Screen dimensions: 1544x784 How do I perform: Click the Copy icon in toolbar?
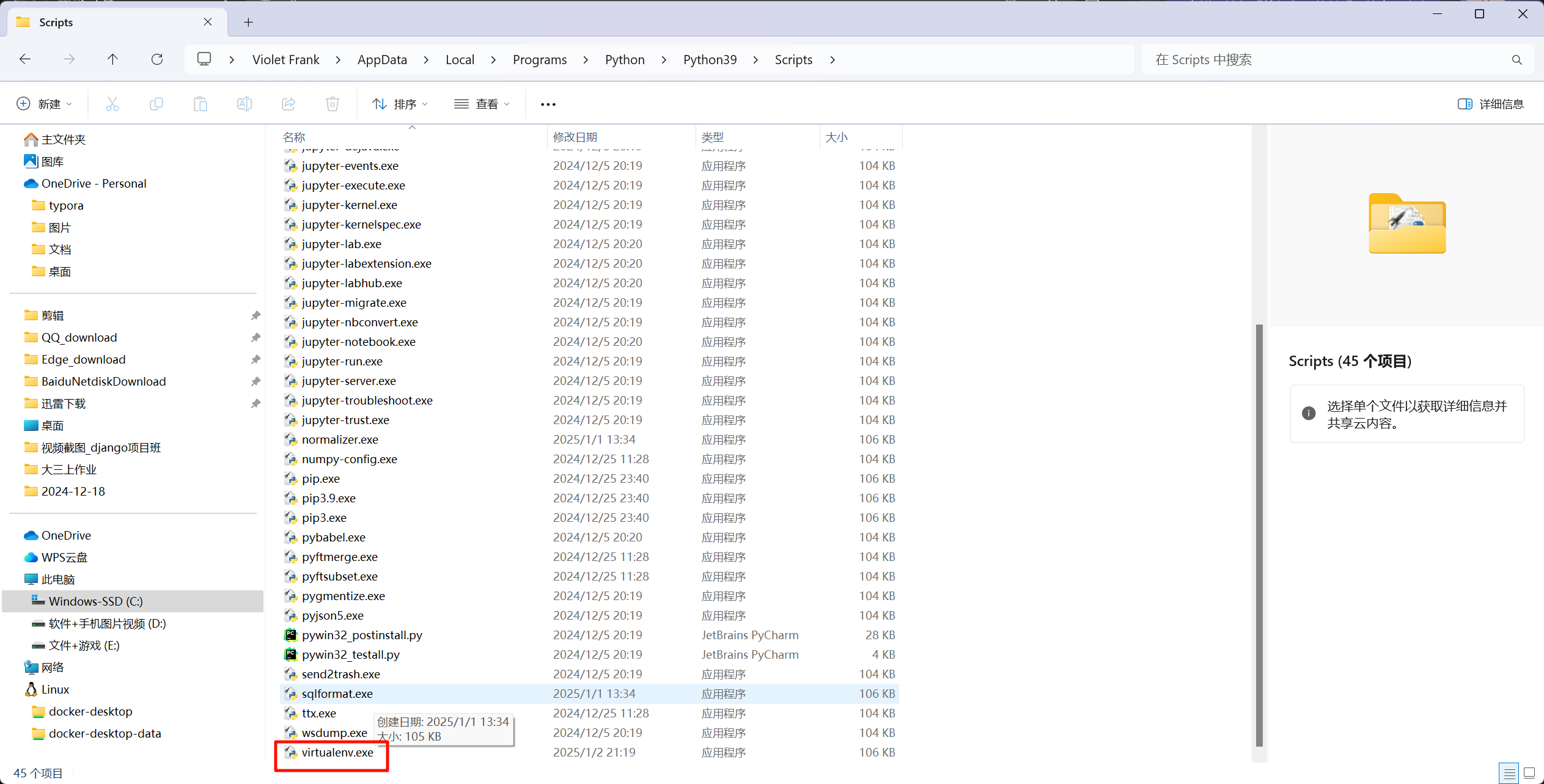pyautogui.click(x=156, y=104)
